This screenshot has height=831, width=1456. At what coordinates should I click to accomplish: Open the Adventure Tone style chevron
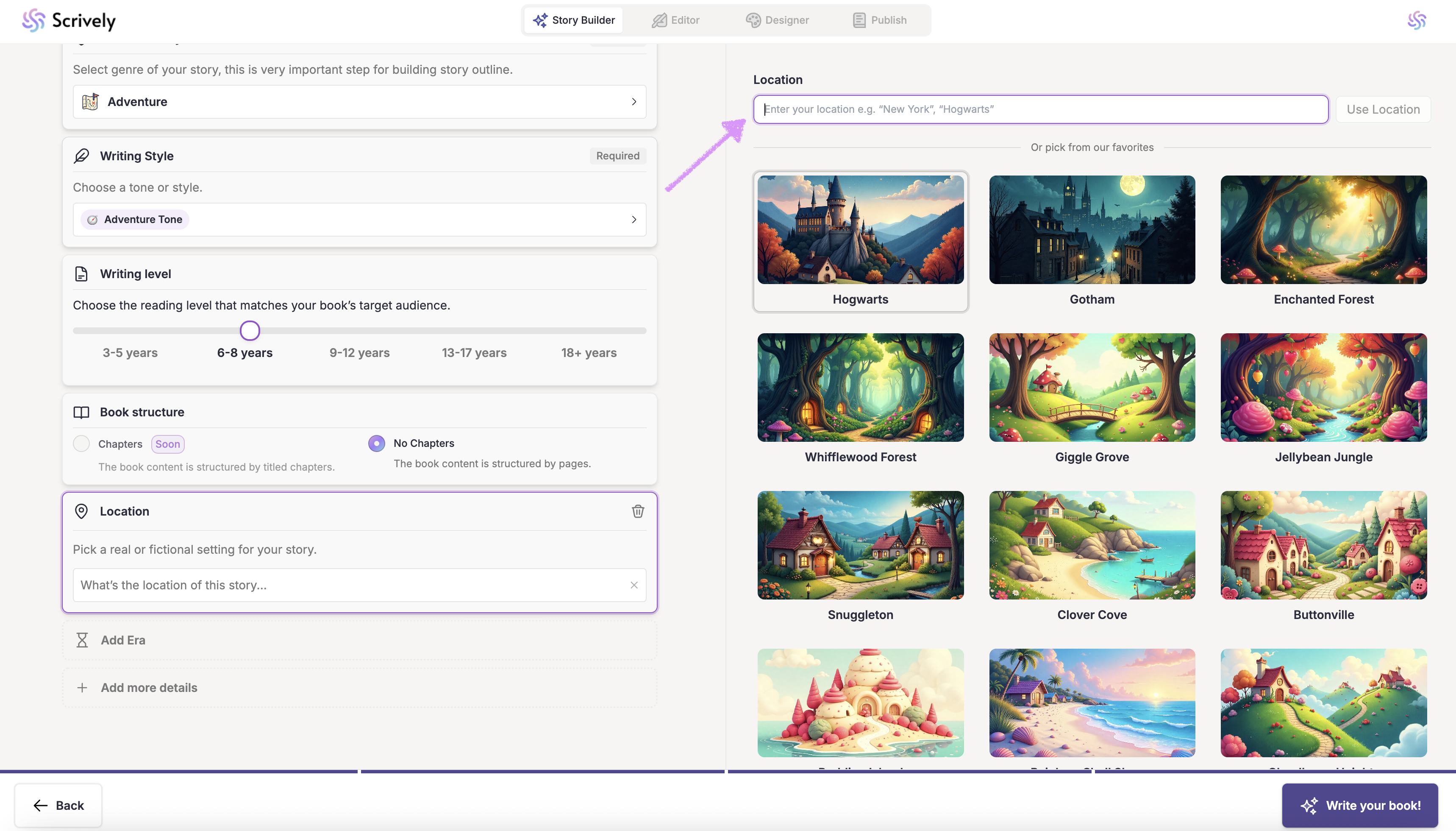pyautogui.click(x=634, y=220)
